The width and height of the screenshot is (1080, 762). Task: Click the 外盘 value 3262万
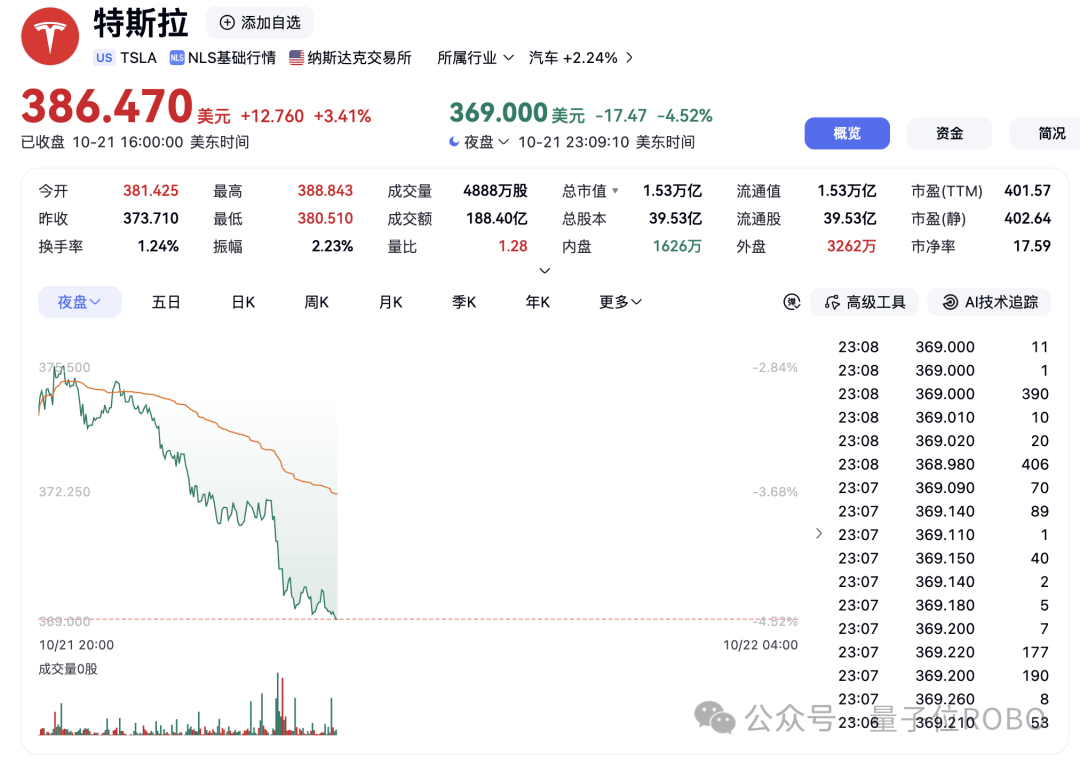[x=851, y=246]
